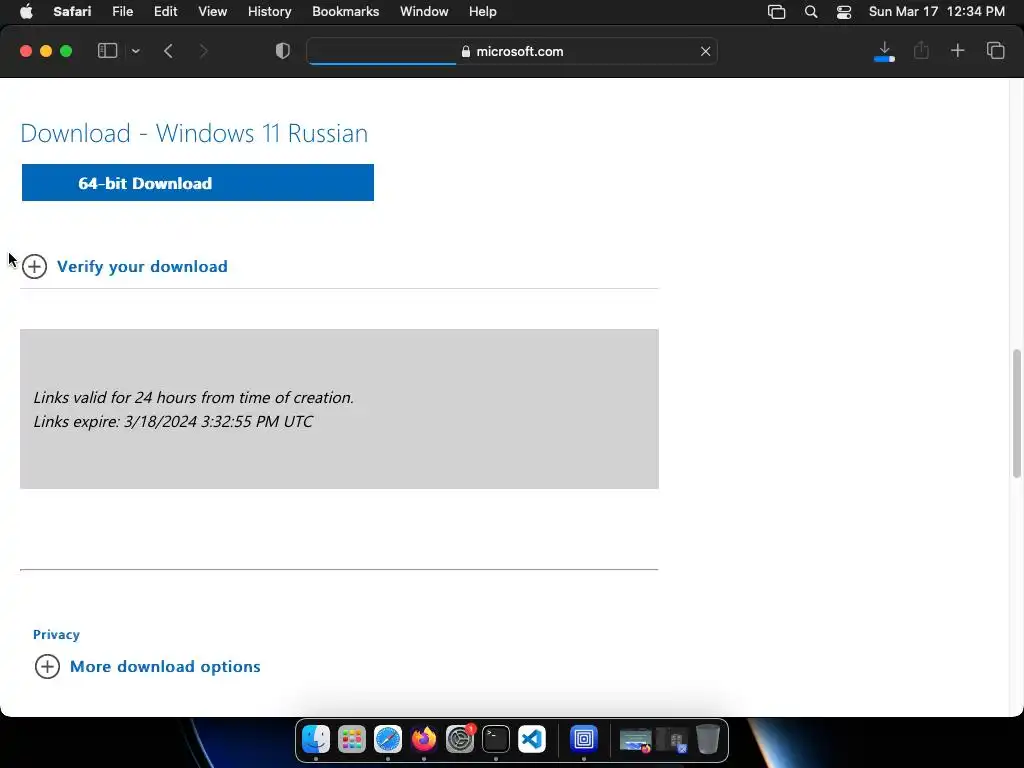Click the Links expire date text
Screen dimensions: 1024x768
pyautogui.click(x=173, y=421)
